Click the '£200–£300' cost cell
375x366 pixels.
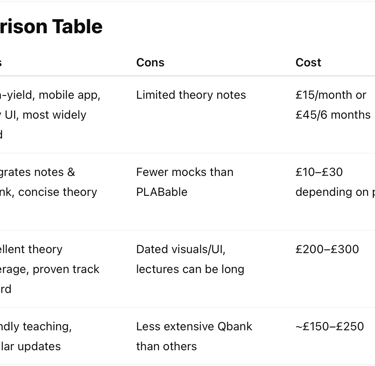[x=327, y=249]
